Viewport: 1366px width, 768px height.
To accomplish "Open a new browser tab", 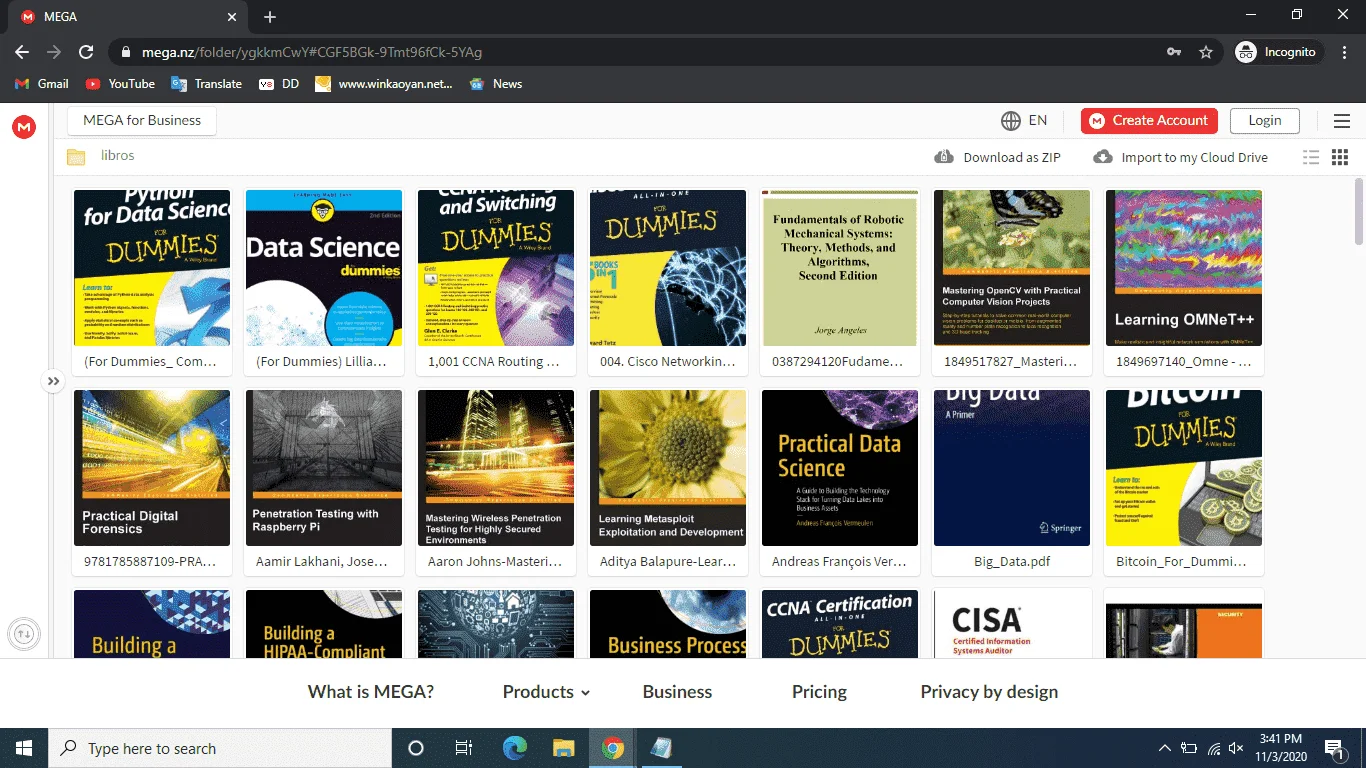I will (270, 17).
